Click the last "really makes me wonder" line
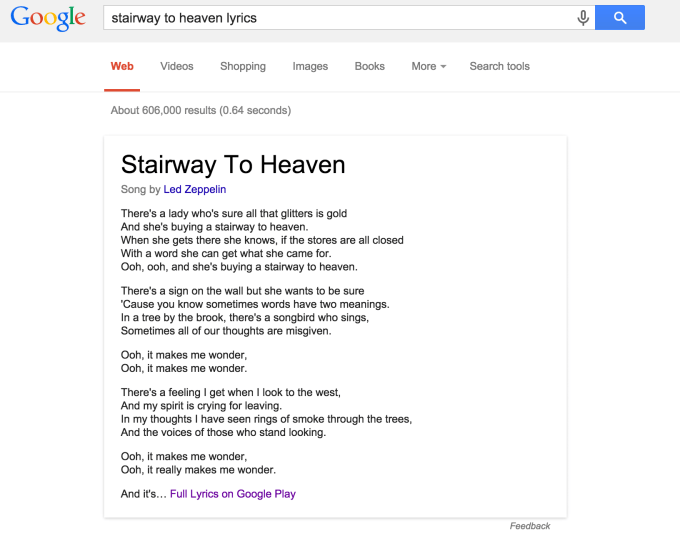This screenshot has width=680, height=545. point(198,469)
